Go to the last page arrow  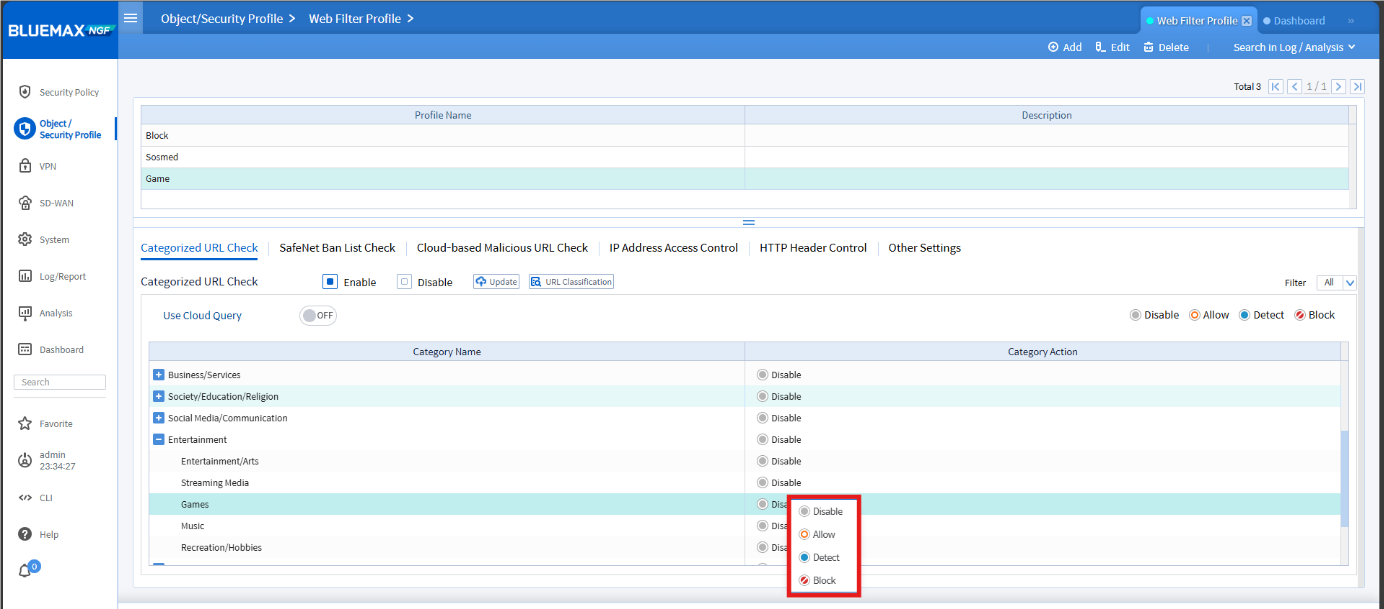coord(1358,87)
